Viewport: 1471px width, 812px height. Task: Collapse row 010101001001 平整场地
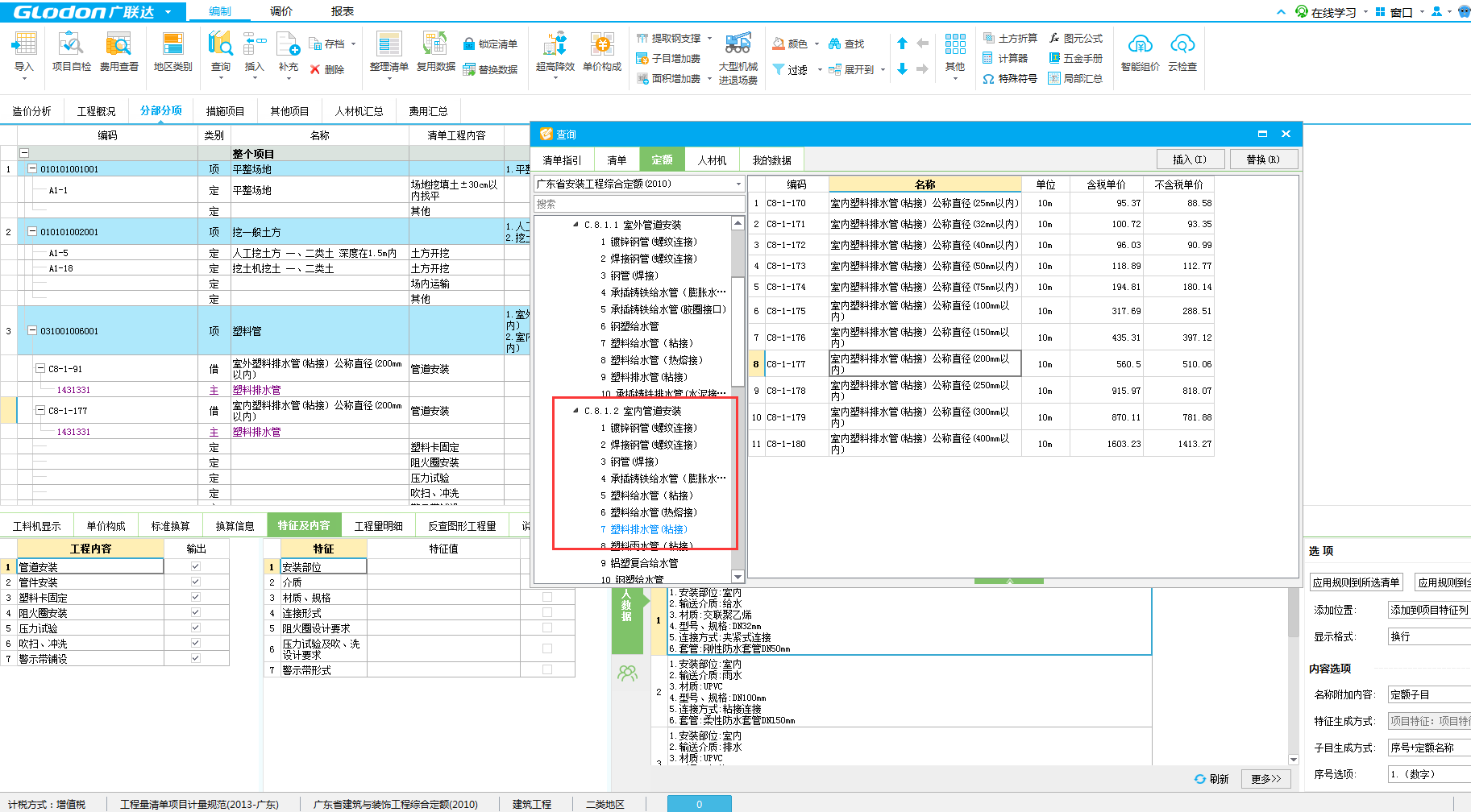pos(32,169)
